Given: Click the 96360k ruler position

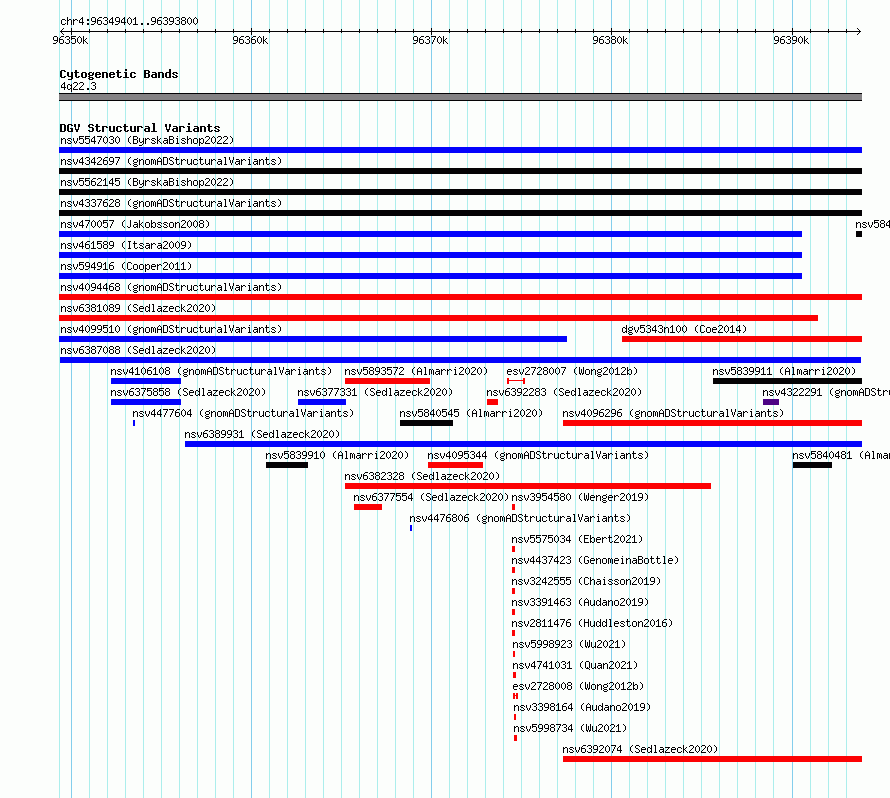Looking at the screenshot, I should pos(250,40).
